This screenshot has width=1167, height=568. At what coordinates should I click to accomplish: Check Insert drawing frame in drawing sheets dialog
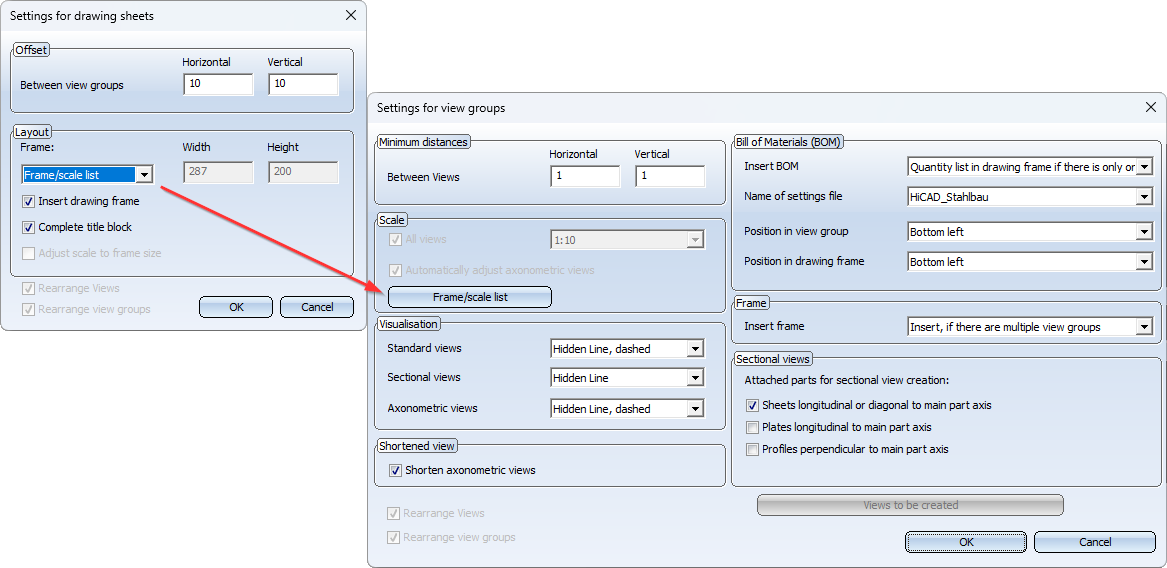[x=28, y=201]
